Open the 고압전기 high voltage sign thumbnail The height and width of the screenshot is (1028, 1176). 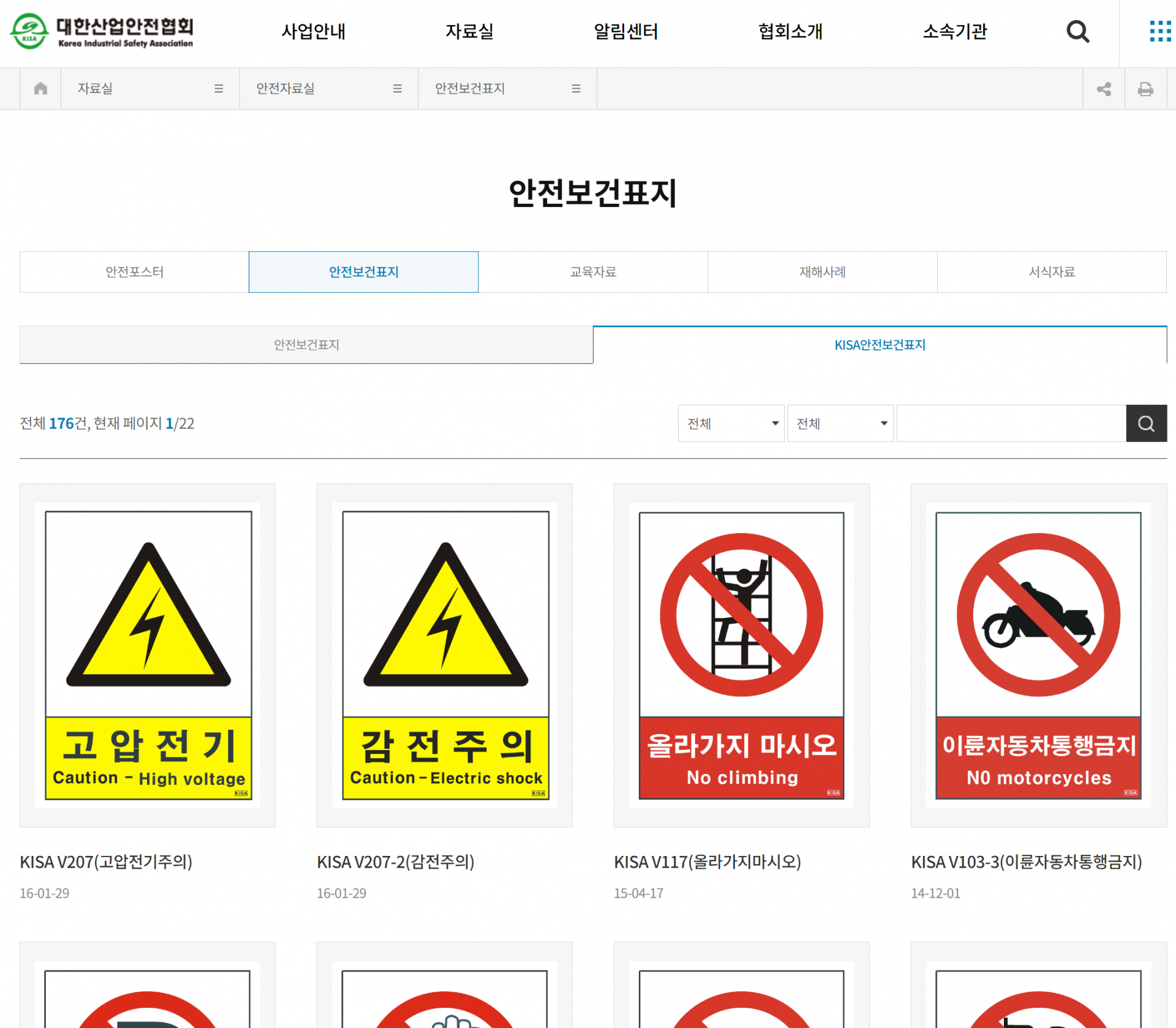pyautogui.click(x=148, y=656)
